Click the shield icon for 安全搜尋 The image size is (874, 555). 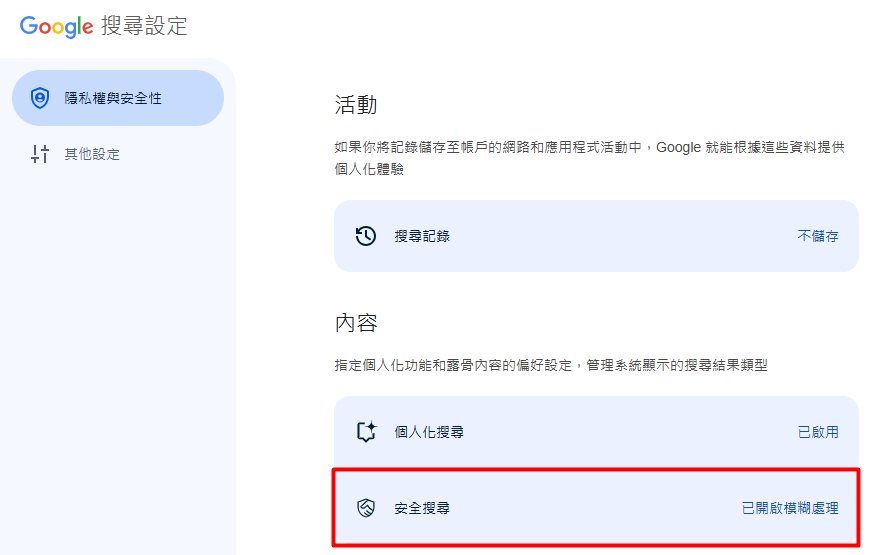(x=366, y=508)
